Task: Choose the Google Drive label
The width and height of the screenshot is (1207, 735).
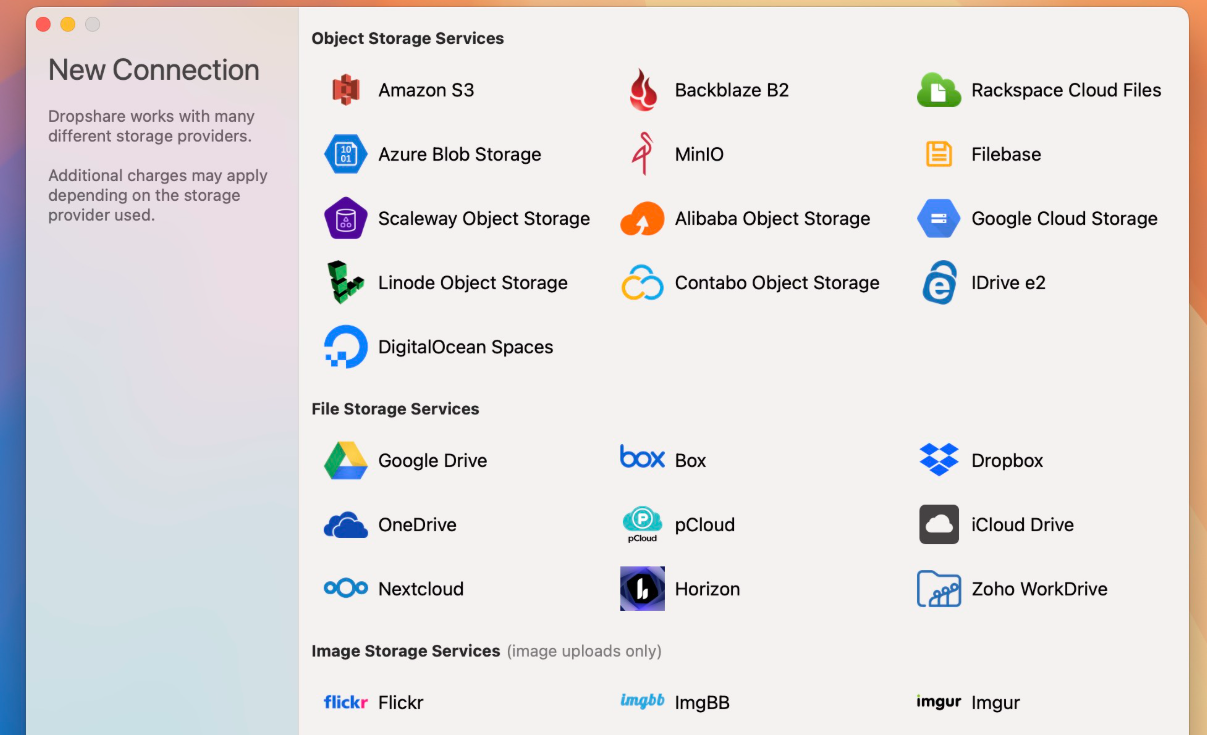Action: (433, 460)
